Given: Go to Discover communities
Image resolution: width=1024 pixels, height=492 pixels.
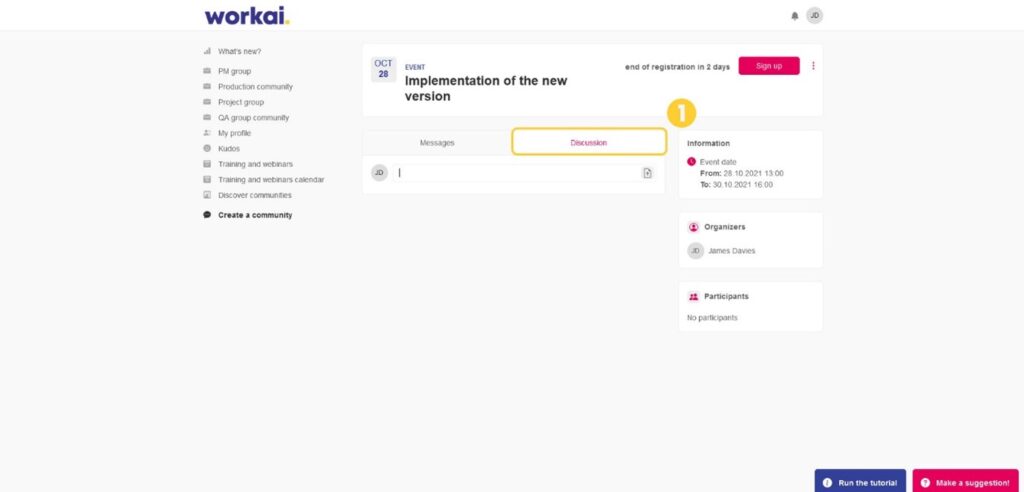Looking at the screenshot, I should (255, 195).
